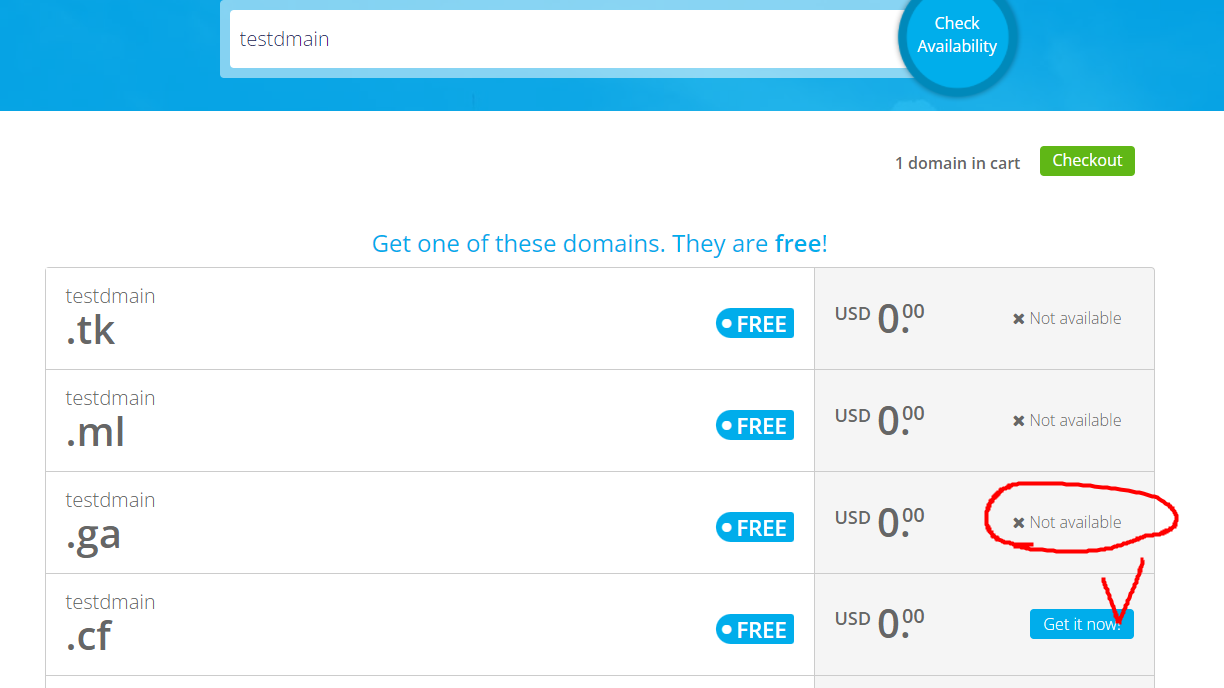Click the Check Availability round button
Screen dimensions: 1224x688
957,36
